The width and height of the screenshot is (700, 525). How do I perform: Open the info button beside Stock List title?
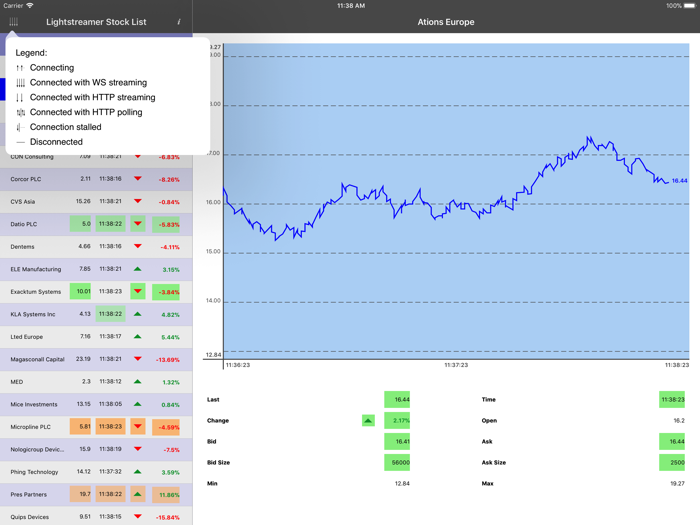point(179,22)
